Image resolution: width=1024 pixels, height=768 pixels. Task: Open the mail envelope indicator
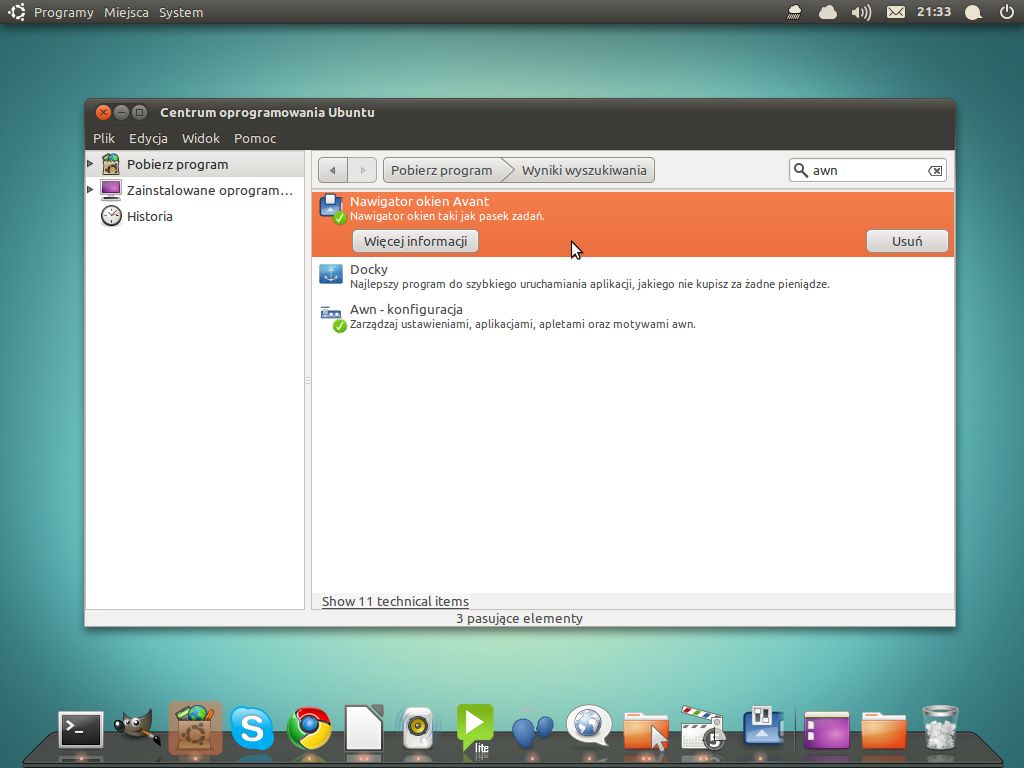tap(896, 12)
